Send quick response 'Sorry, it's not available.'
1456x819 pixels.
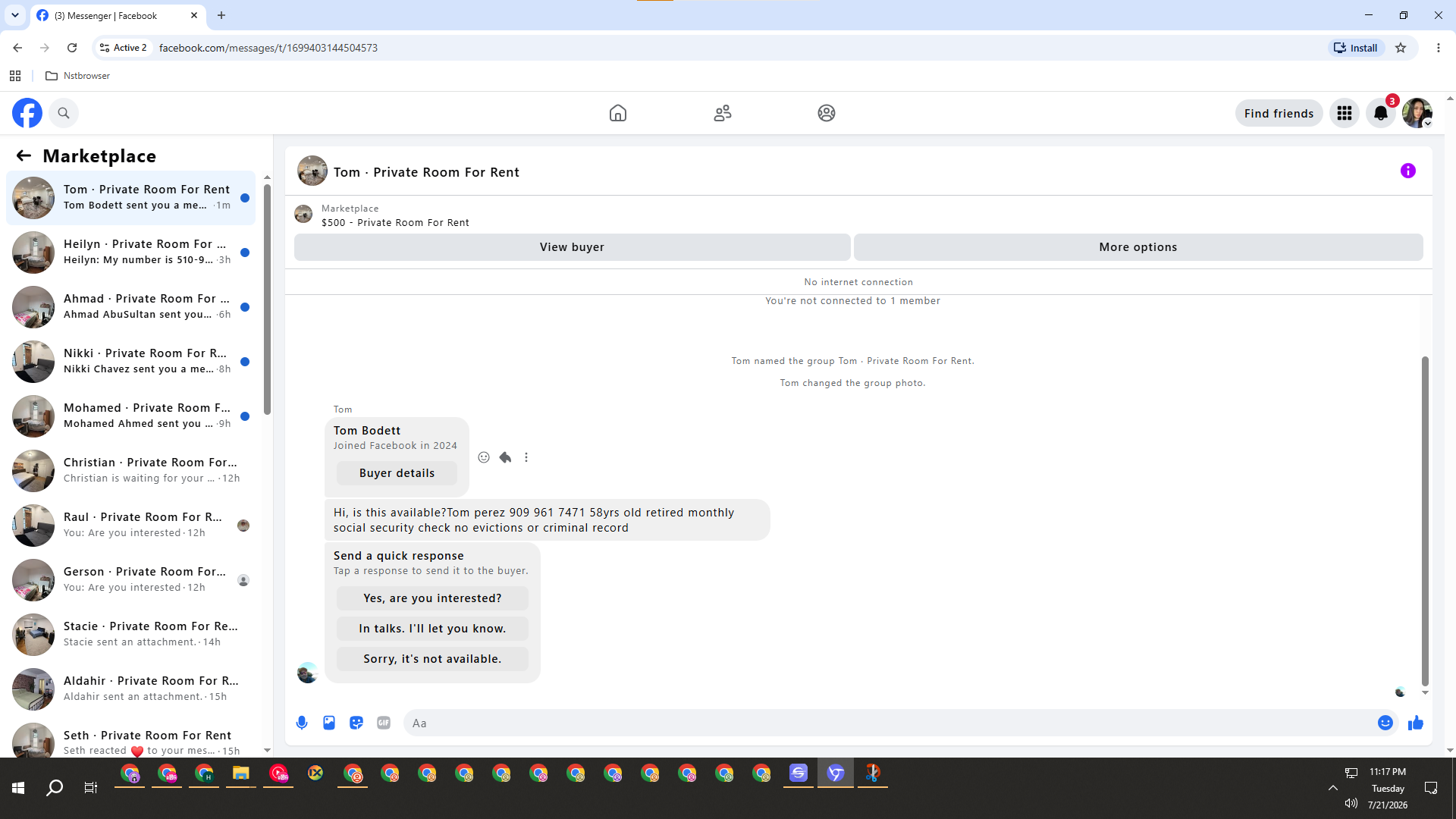click(432, 659)
